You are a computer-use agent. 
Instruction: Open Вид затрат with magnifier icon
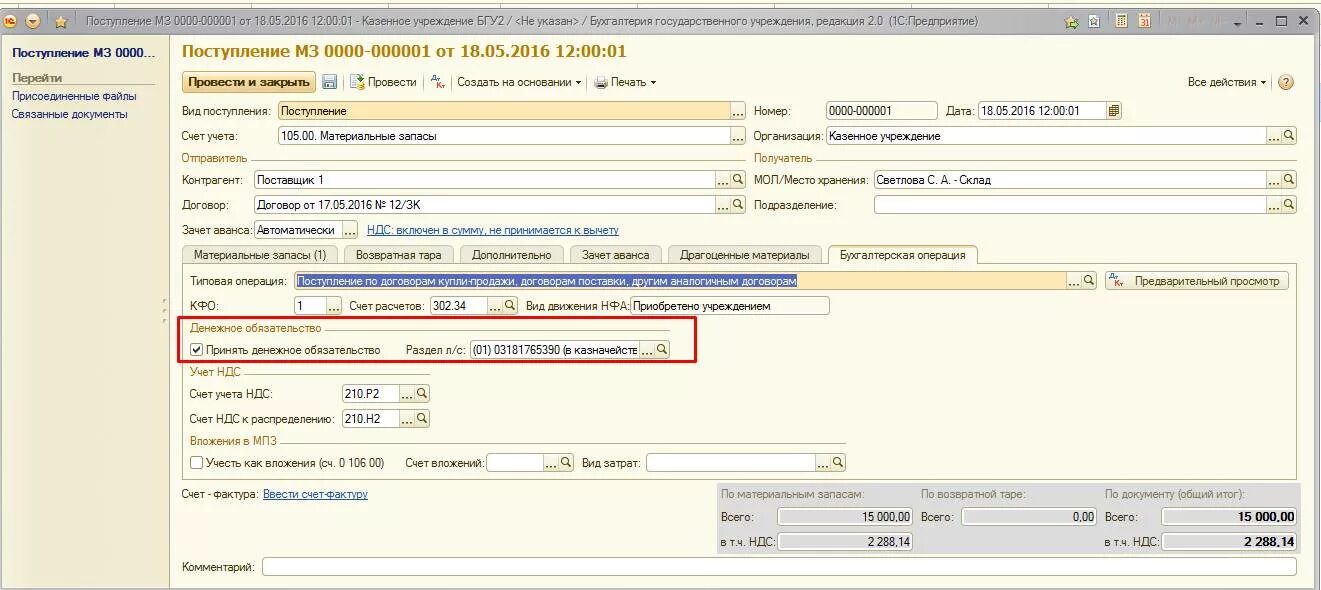(x=838, y=463)
